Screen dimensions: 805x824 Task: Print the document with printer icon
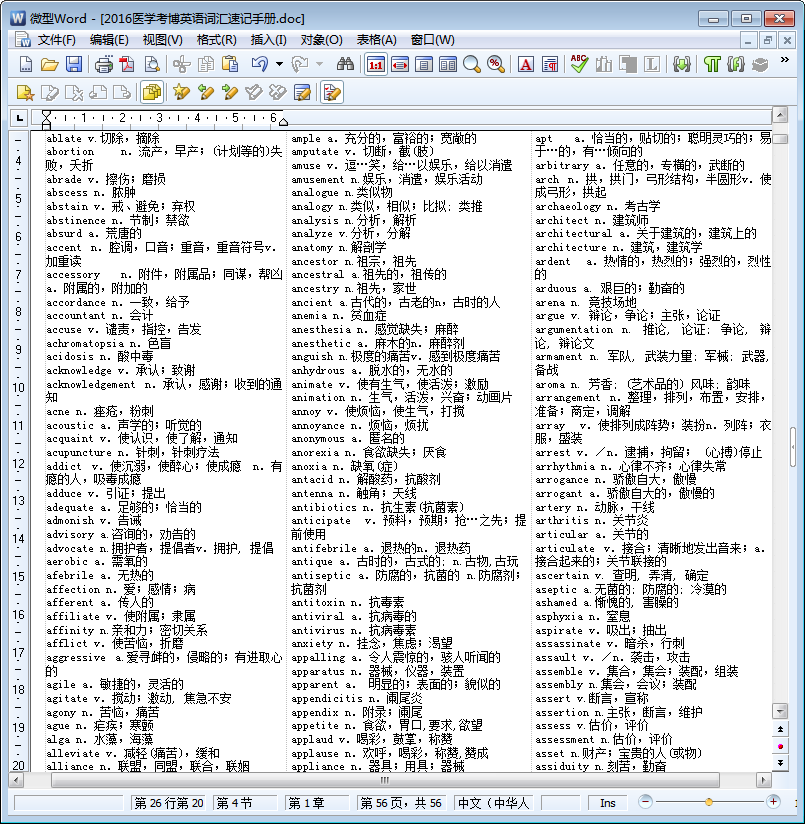coord(104,64)
